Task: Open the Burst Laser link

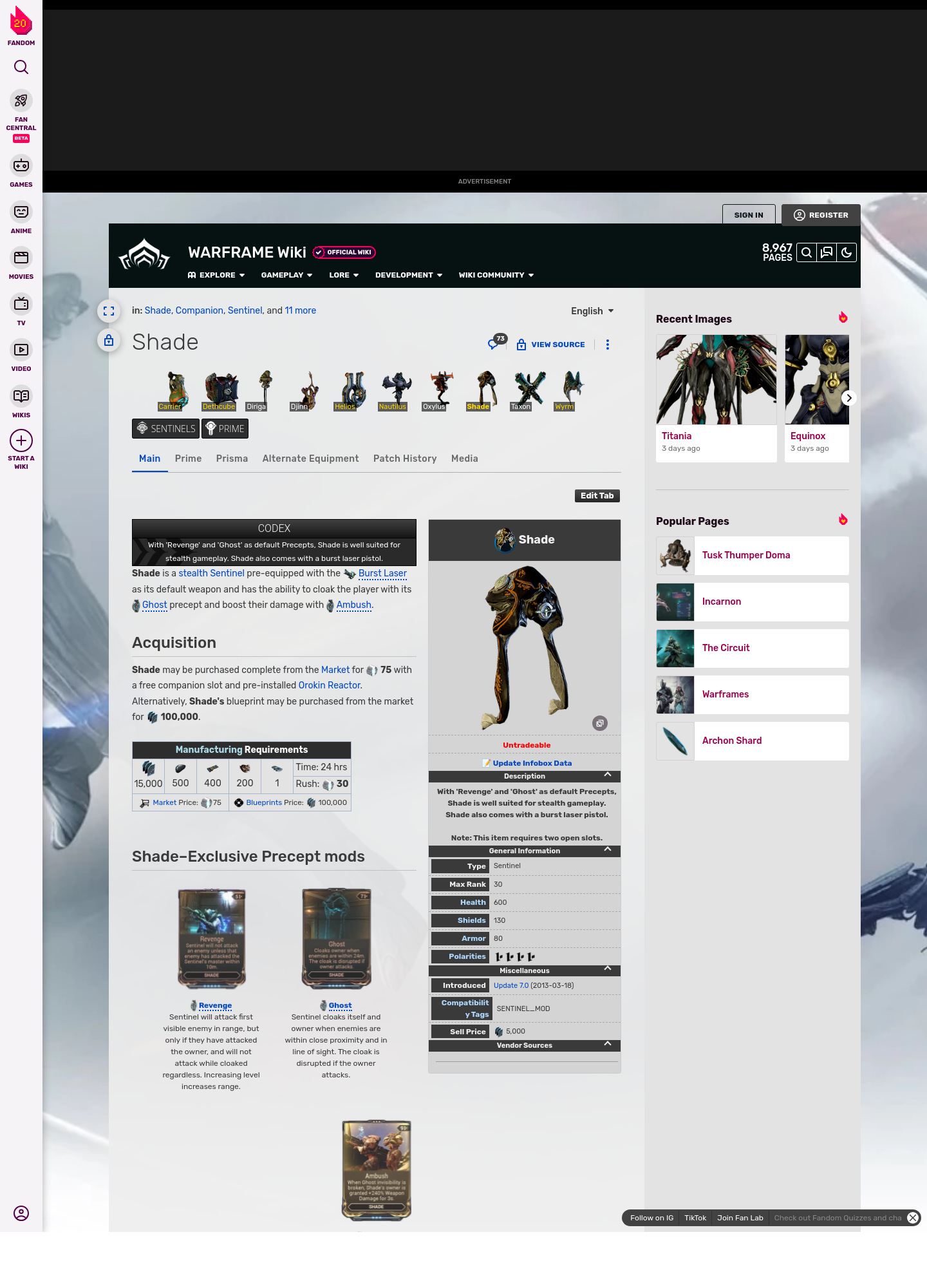Action: 382,573
